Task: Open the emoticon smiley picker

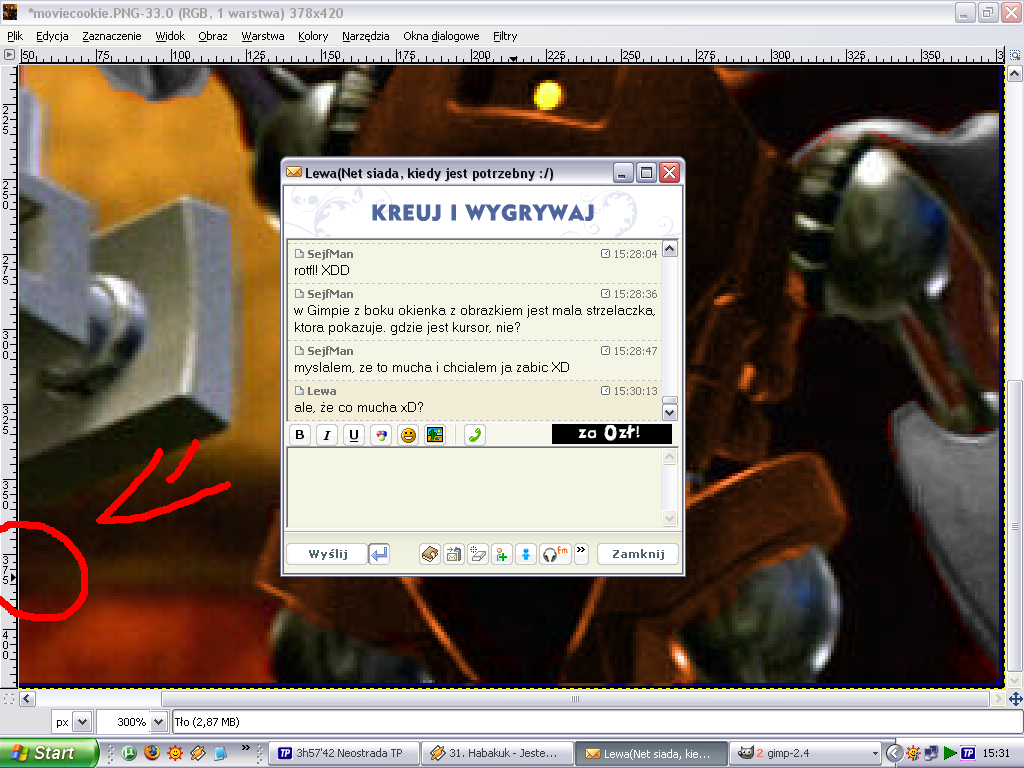Action: 408,435
